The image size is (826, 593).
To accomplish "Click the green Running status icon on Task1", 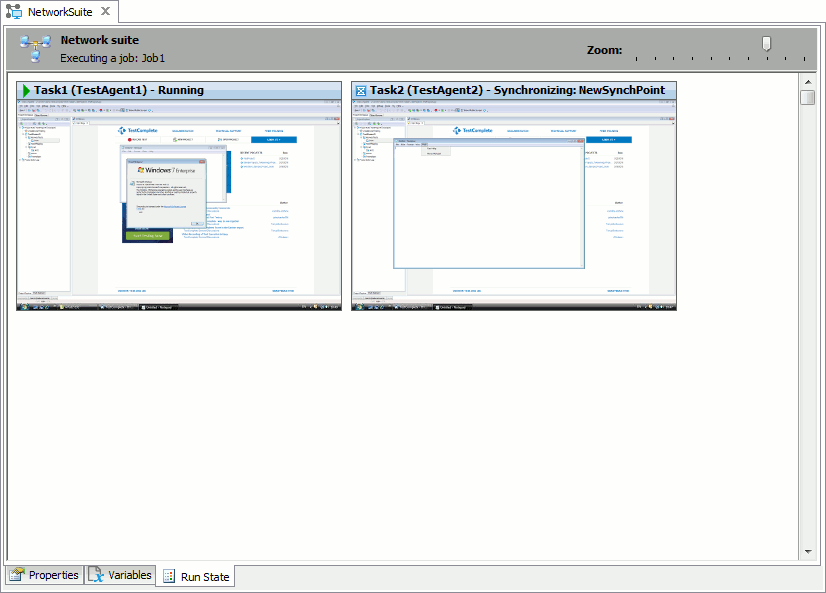I will 25,90.
